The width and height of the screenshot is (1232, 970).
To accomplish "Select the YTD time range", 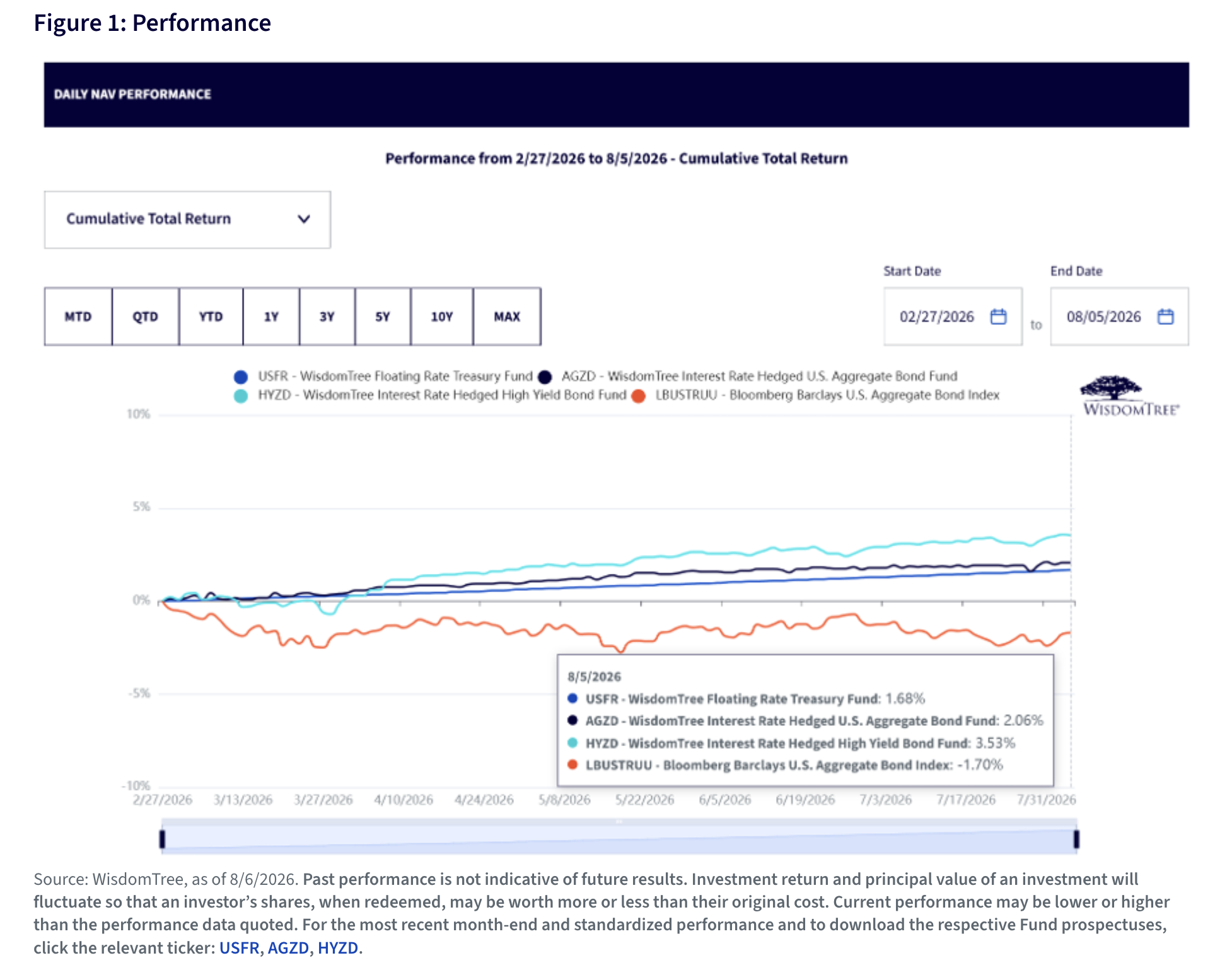I will [211, 317].
